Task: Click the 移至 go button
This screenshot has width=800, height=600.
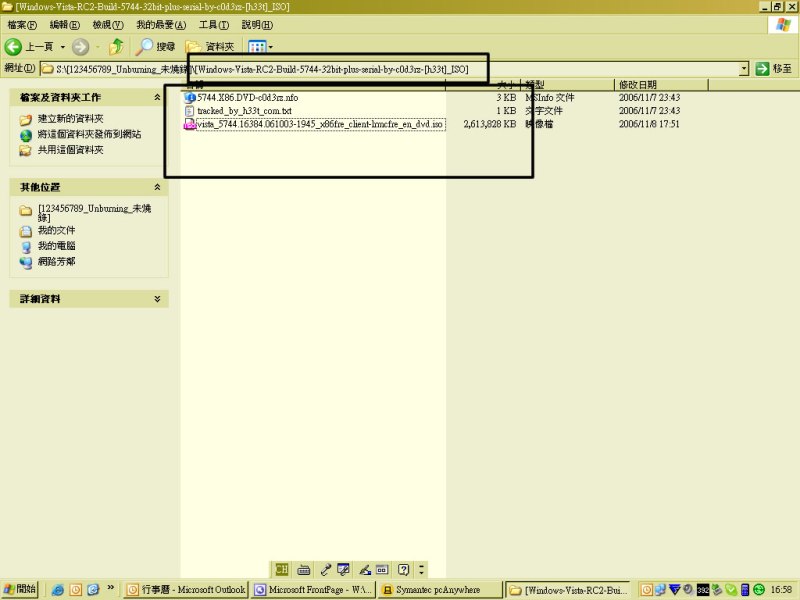Action: coord(774,69)
